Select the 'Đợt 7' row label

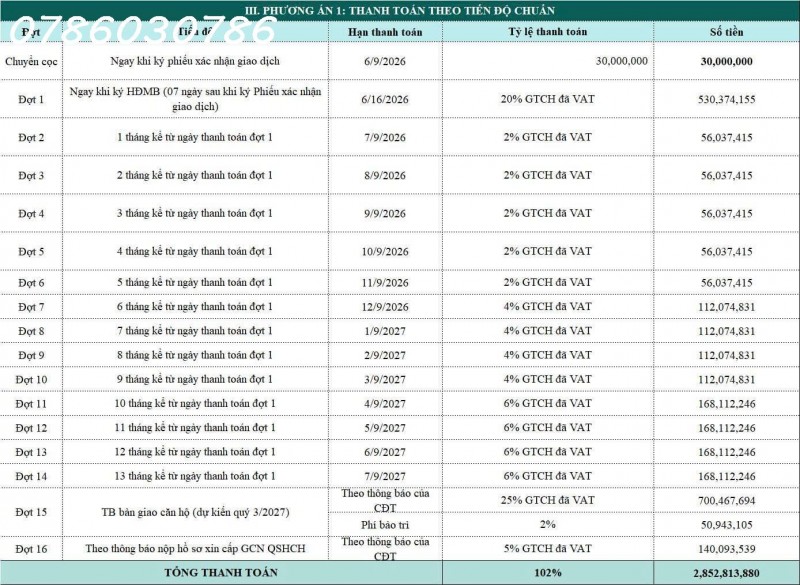point(31,307)
